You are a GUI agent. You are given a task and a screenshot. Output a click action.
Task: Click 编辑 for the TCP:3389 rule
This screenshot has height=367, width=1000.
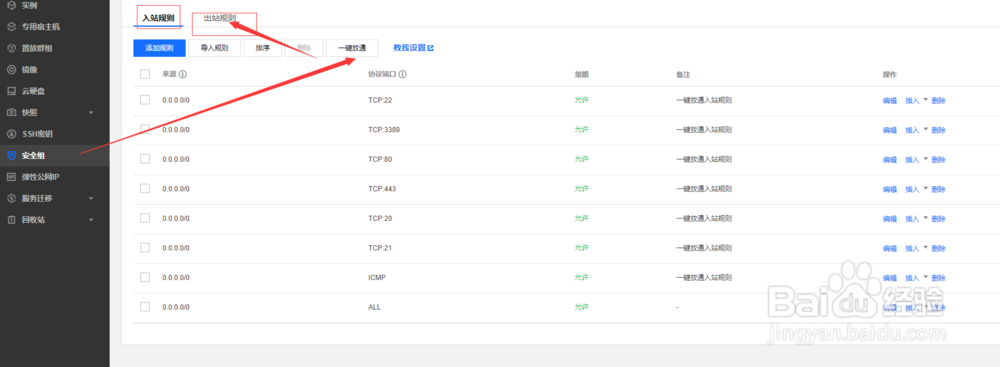click(x=890, y=130)
